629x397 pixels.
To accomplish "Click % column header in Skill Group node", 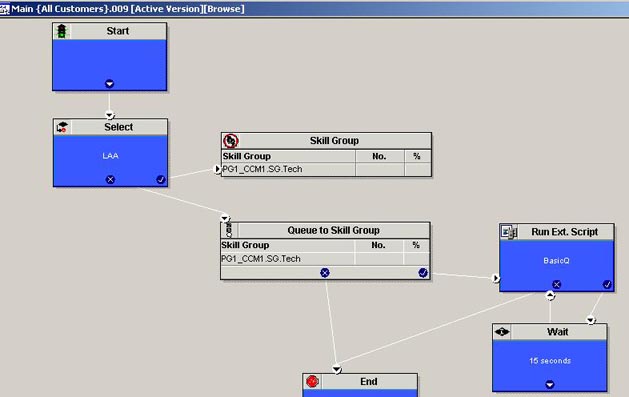I will (416, 156).
